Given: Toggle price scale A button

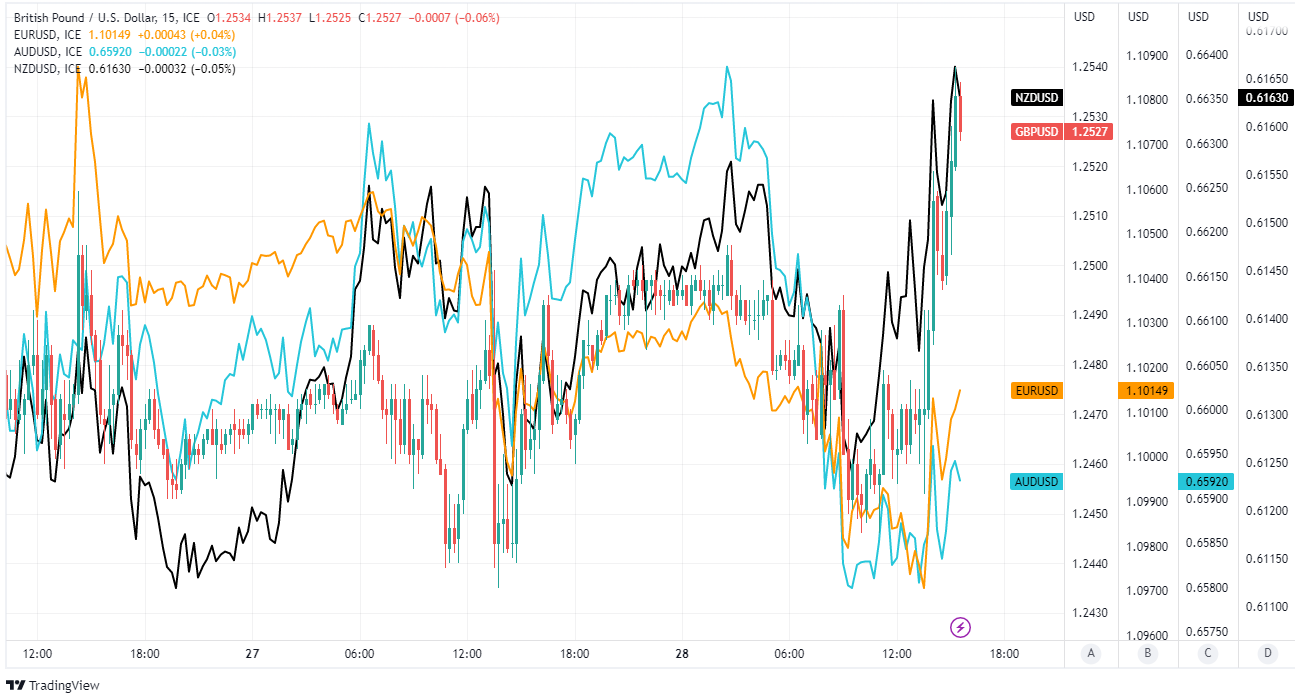Looking at the screenshot, I should pyautogui.click(x=1091, y=654).
